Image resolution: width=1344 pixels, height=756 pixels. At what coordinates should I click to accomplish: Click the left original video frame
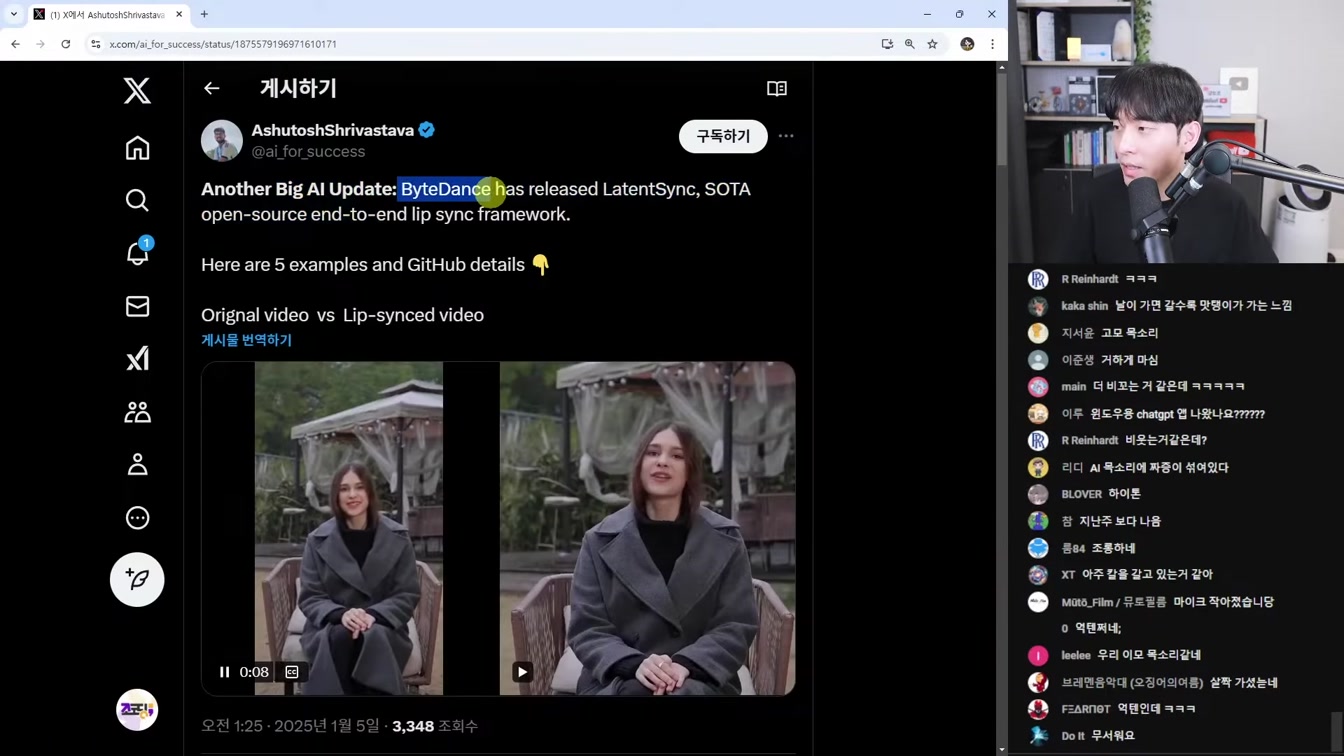tap(349, 528)
